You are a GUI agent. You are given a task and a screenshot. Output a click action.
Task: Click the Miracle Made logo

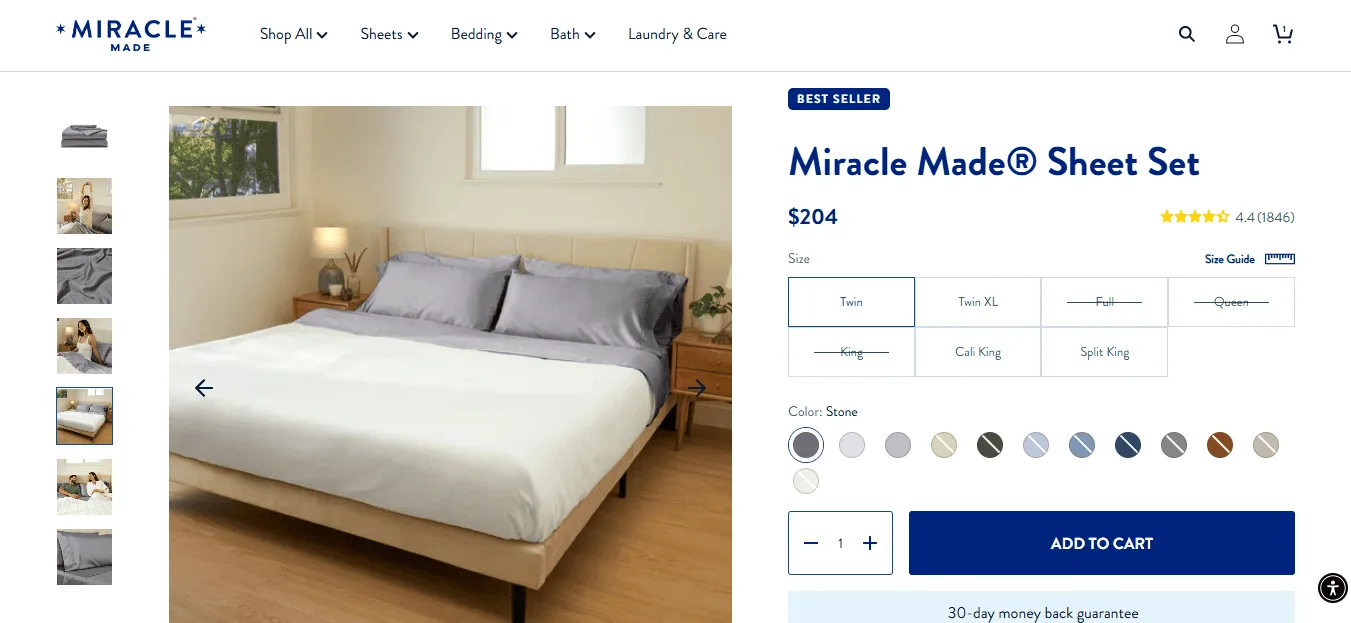click(131, 34)
